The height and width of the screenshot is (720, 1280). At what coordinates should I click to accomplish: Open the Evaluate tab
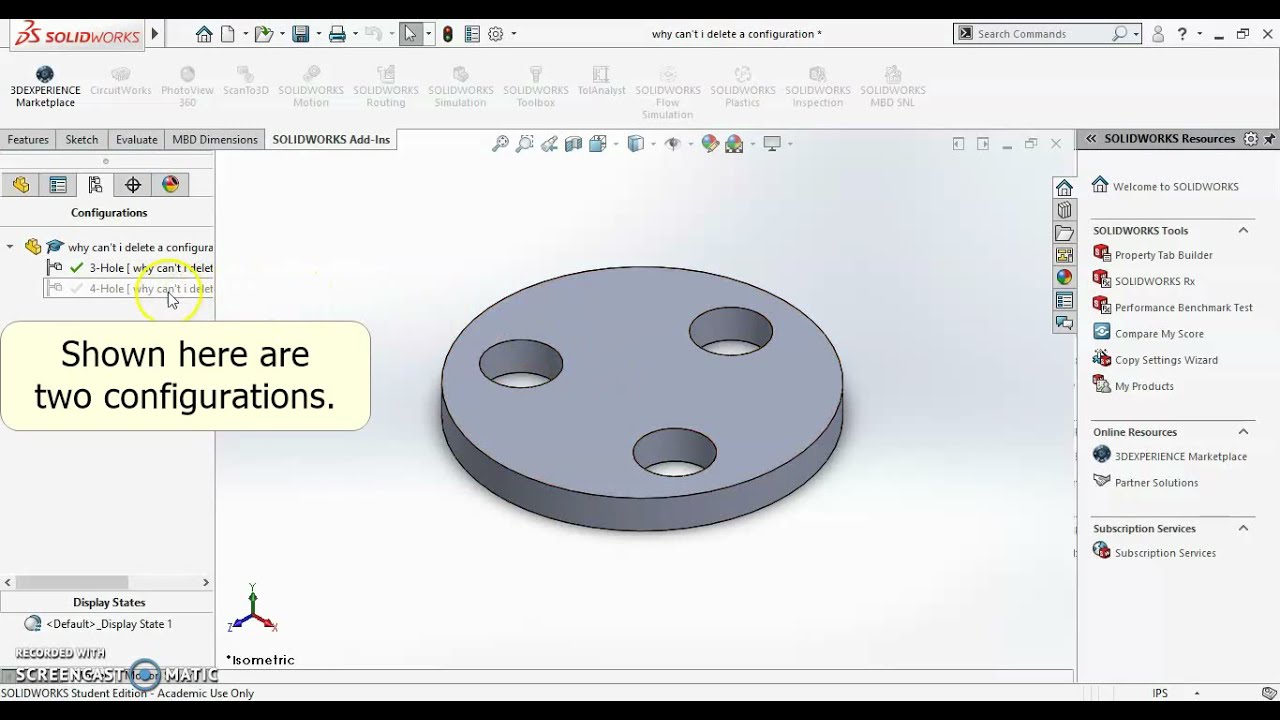pyautogui.click(x=136, y=140)
